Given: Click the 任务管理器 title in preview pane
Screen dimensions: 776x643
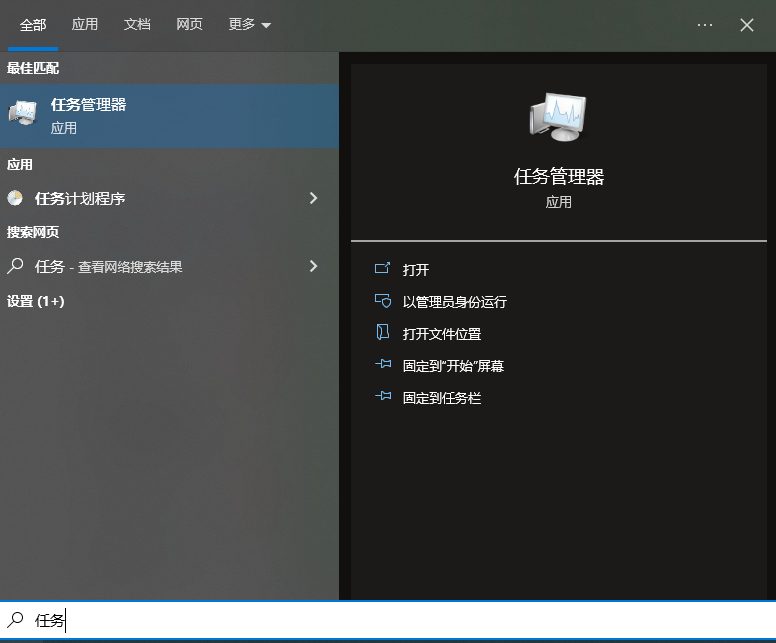Looking at the screenshot, I should tap(559, 177).
